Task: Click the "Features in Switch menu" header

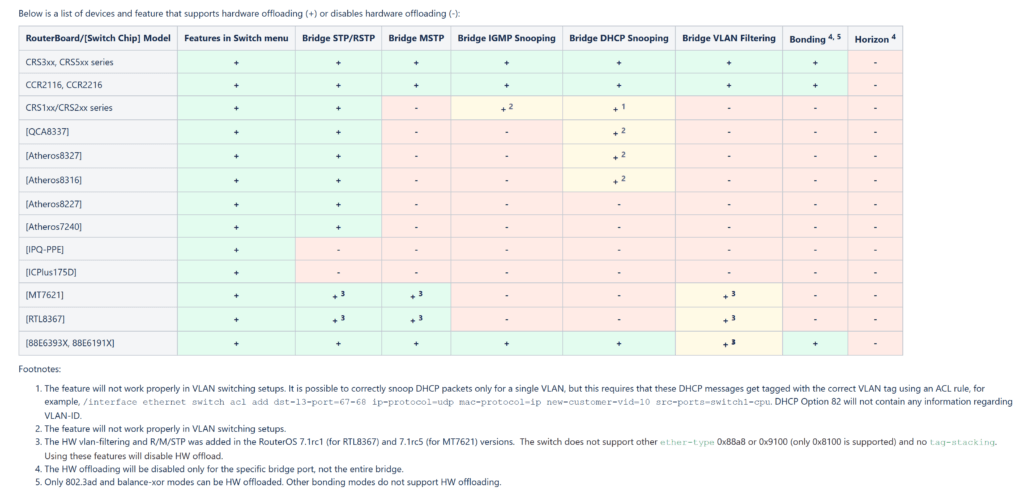Action: [x=236, y=39]
